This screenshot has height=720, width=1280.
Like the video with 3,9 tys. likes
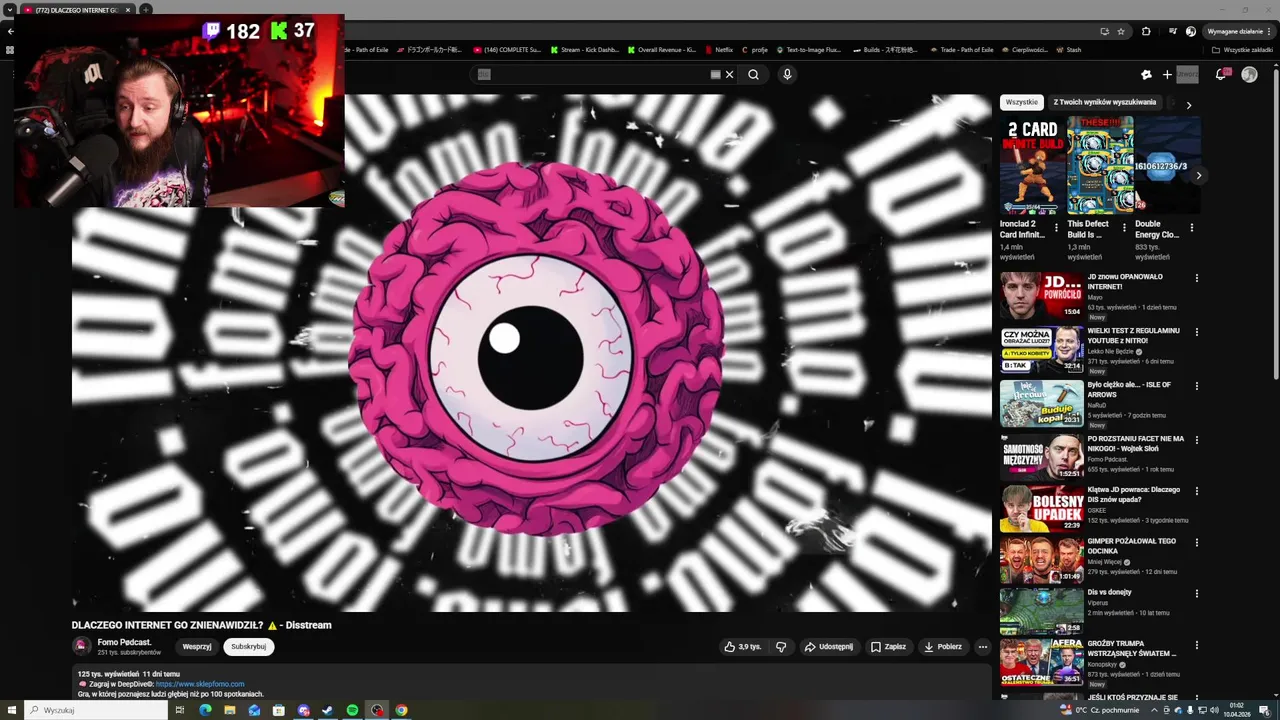pyautogui.click(x=743, y=647)
